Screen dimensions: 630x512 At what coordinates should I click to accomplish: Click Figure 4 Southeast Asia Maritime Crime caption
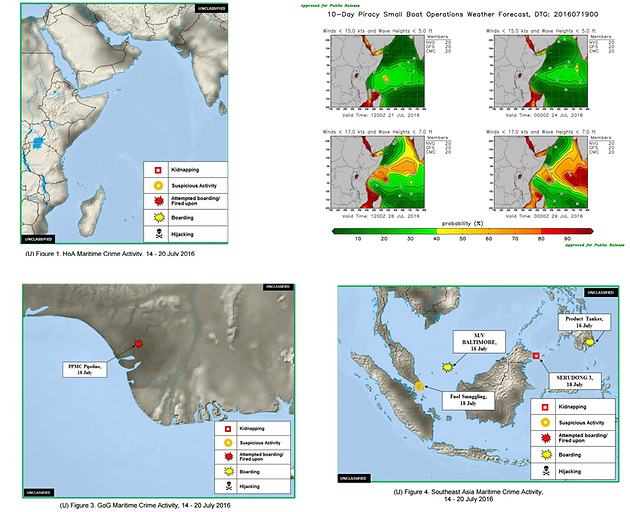pos(468,495)
